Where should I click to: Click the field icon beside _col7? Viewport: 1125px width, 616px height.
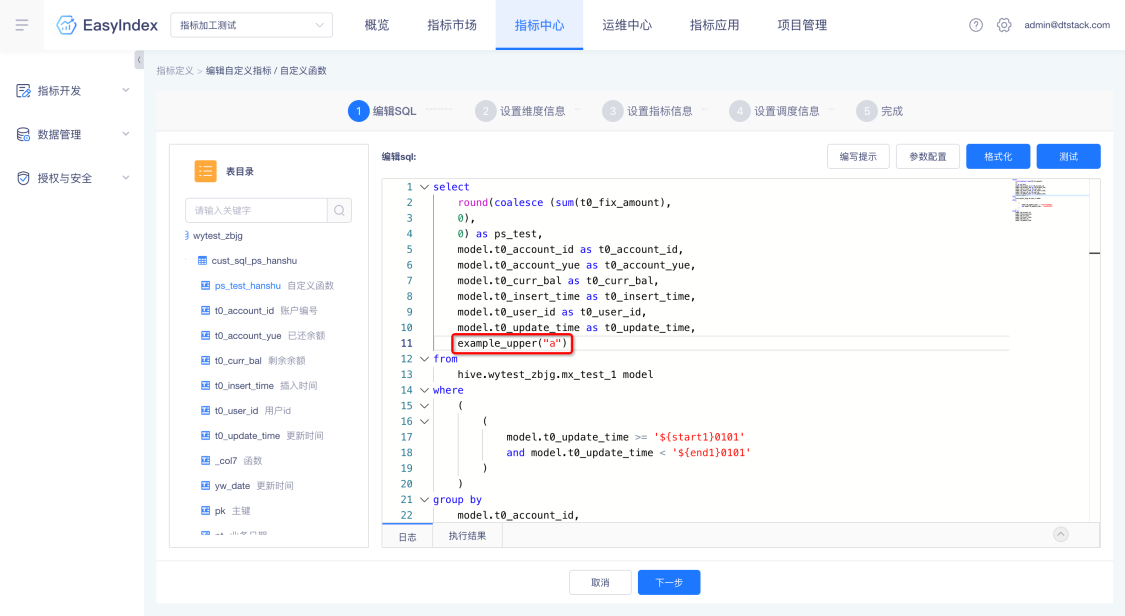[x=205, y=460]
